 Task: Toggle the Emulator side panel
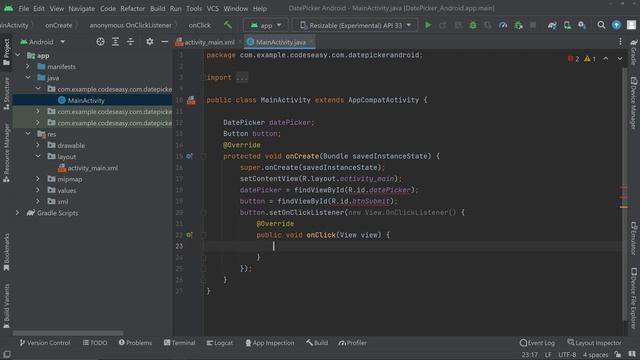(633, 238)
